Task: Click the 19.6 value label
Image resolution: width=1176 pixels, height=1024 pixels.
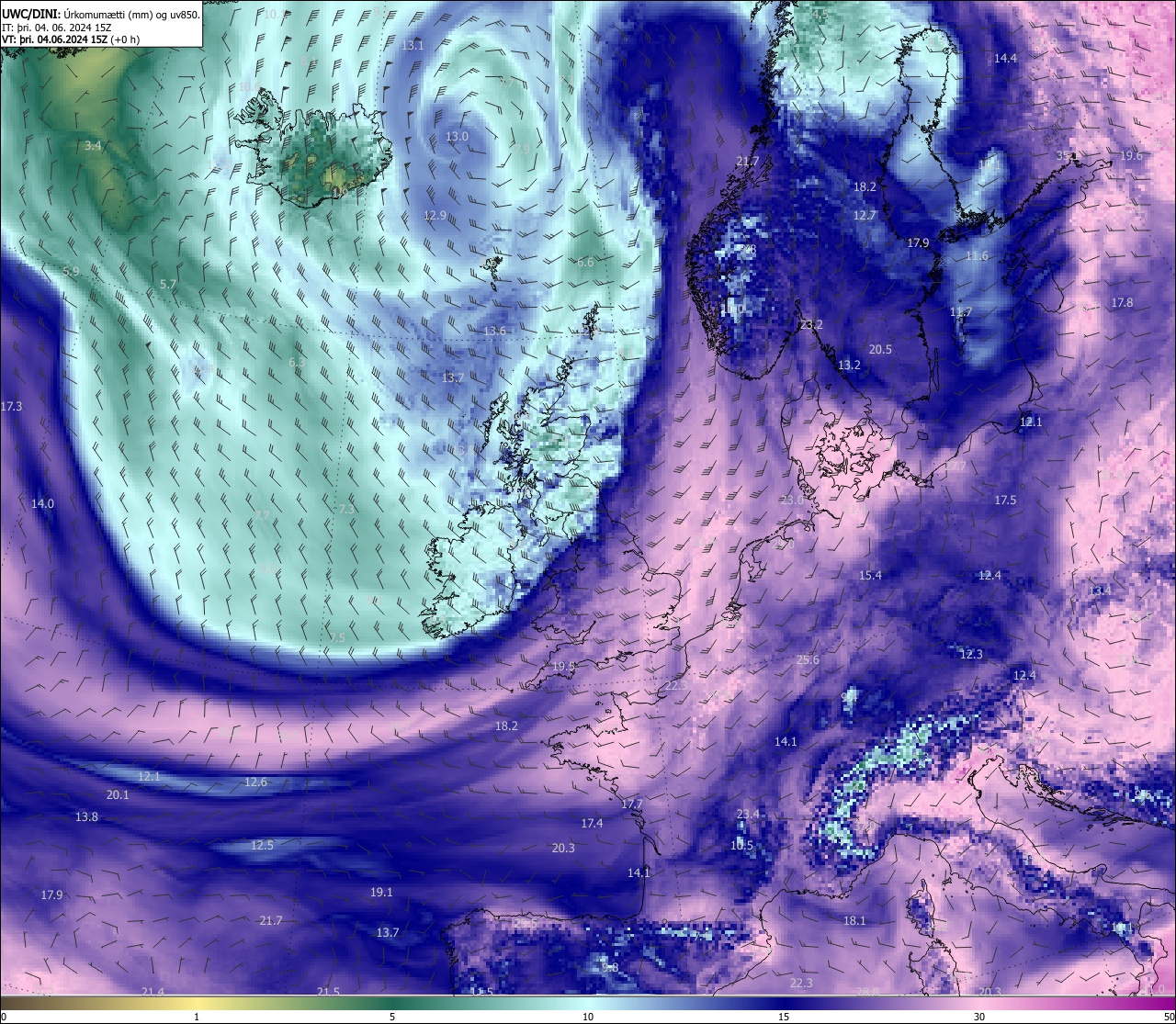Action: tap(1131, 155)
